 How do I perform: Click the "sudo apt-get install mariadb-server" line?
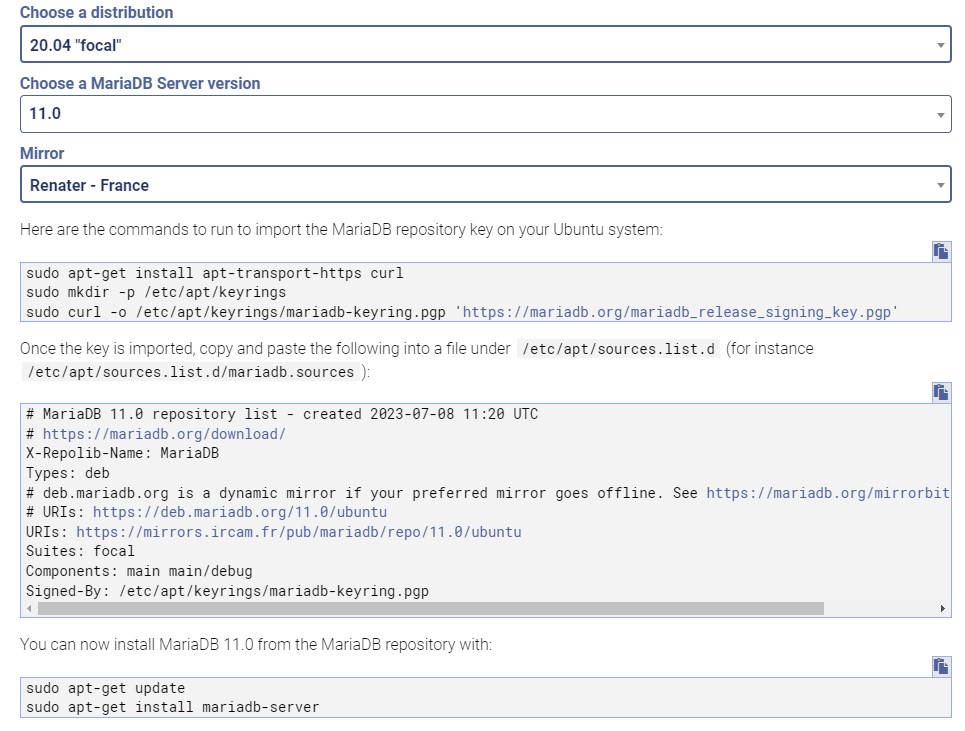(173, 707)
